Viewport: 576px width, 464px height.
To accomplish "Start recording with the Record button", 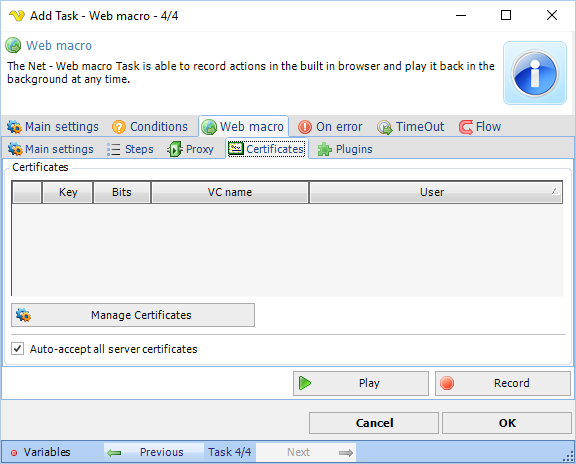I will [x=503, y=383].
